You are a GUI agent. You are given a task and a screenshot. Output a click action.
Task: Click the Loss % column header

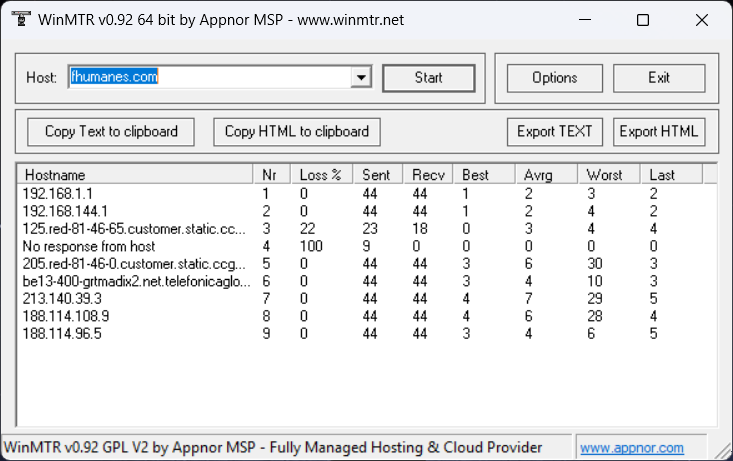point(322,174)
